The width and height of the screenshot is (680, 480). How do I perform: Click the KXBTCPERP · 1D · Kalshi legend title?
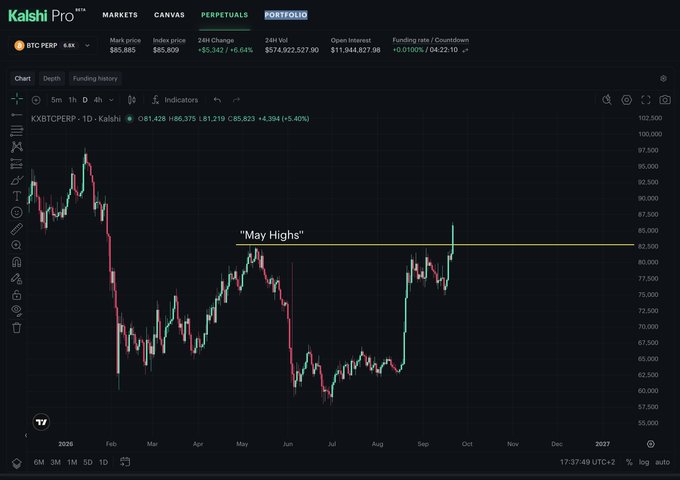tap(76, 119)
